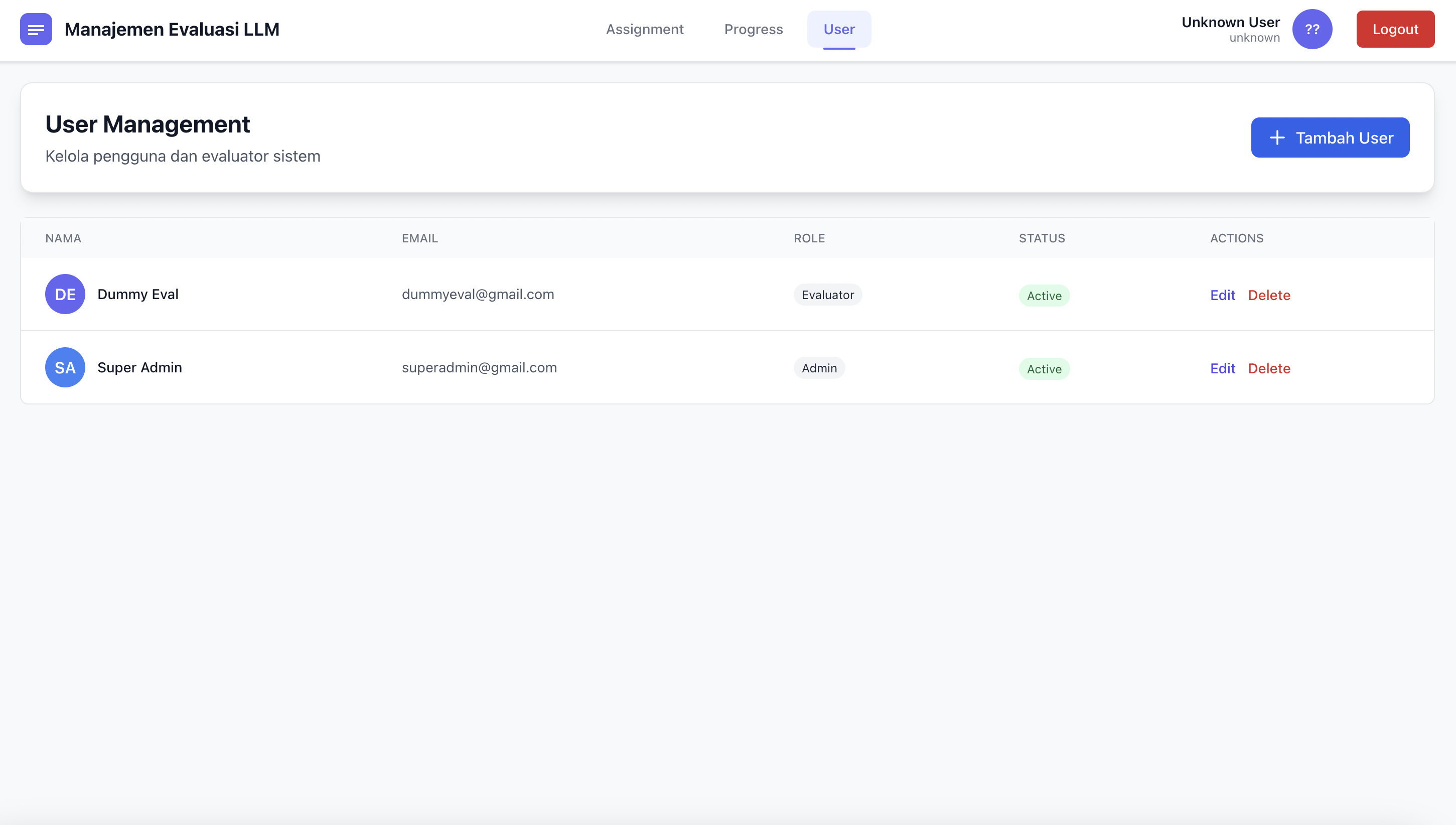Edit the Dummy Eval user
The height and width of the screenshot is (825, 1456).
1223,295
